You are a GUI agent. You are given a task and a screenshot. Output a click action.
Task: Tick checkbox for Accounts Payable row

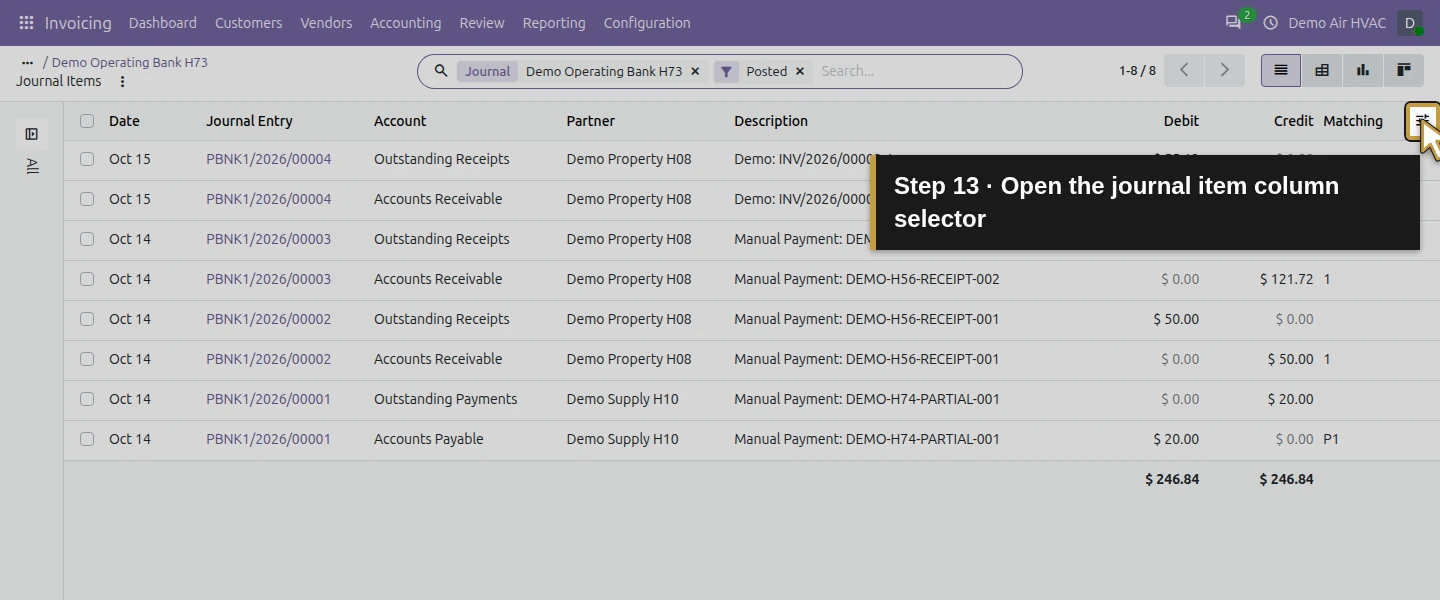87,439
